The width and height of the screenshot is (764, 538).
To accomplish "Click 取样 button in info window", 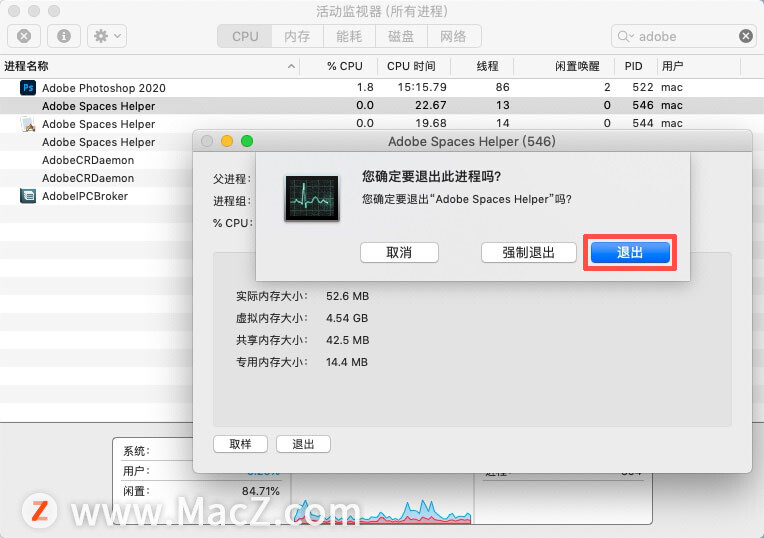I will pyautogui.click(x=240, y=444).
